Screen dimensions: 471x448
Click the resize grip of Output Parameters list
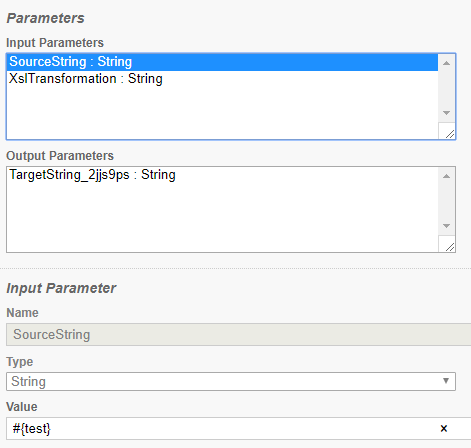449,247
